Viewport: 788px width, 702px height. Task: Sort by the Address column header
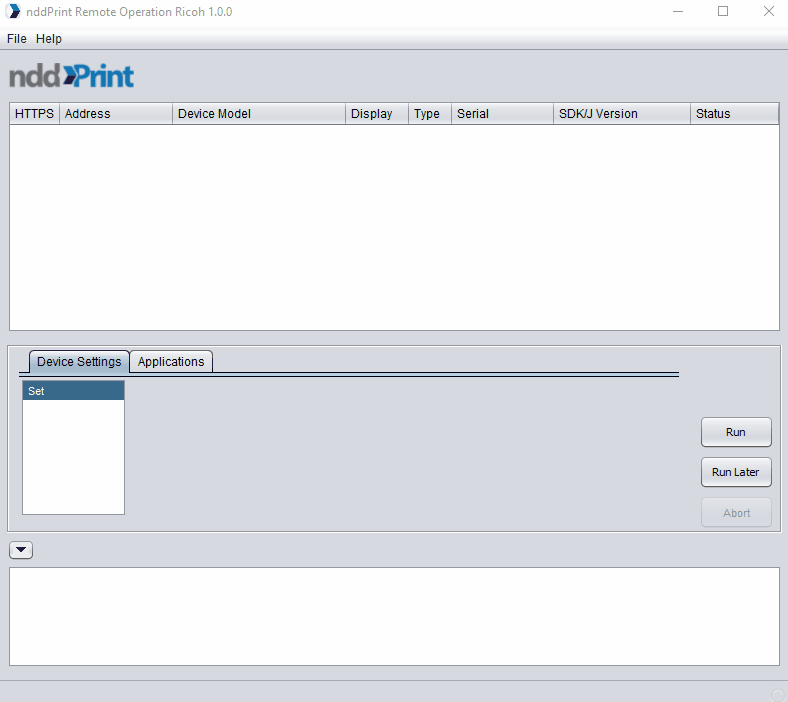pos(115,114)
